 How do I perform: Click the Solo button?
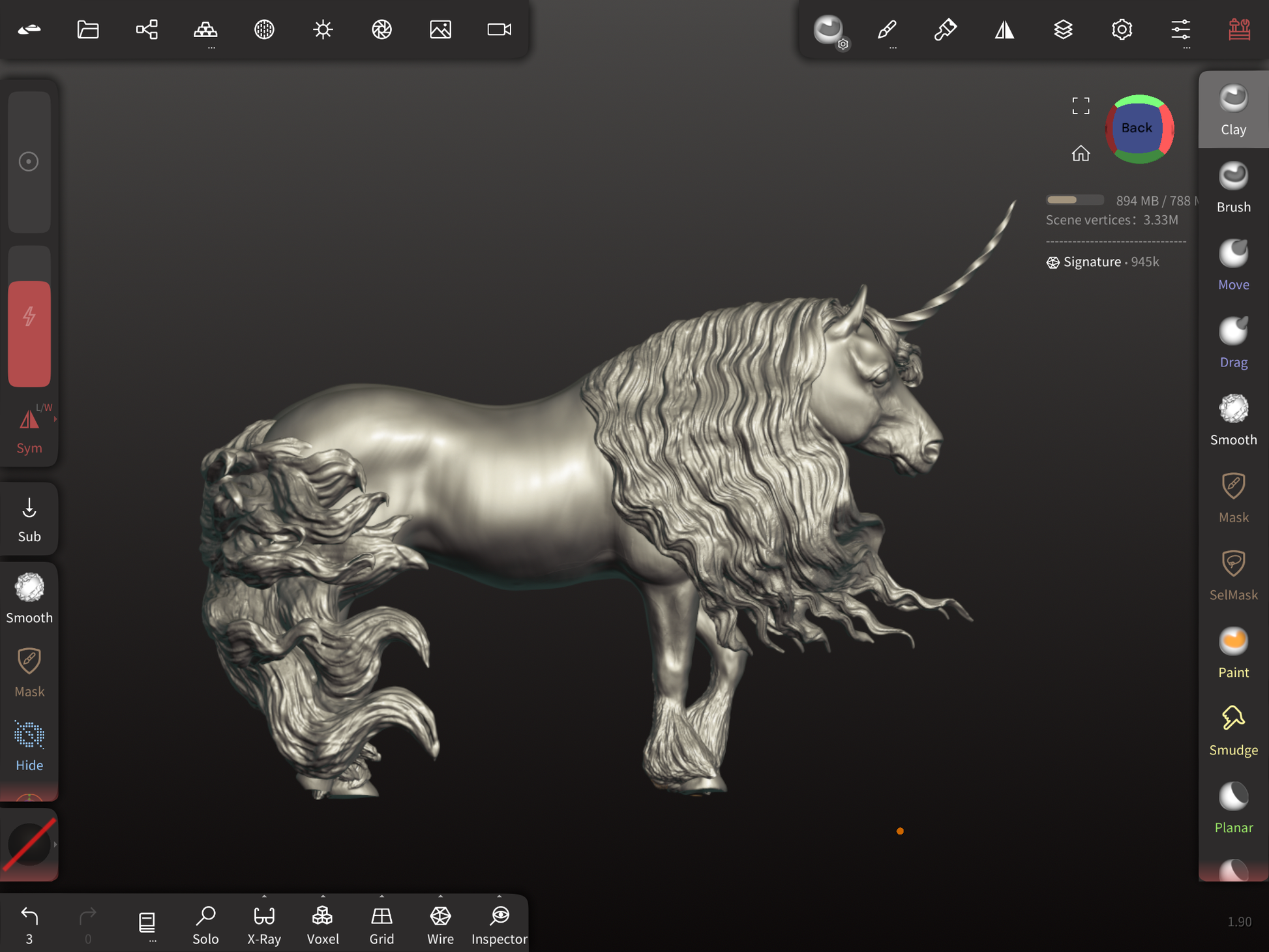pos(205,924)
